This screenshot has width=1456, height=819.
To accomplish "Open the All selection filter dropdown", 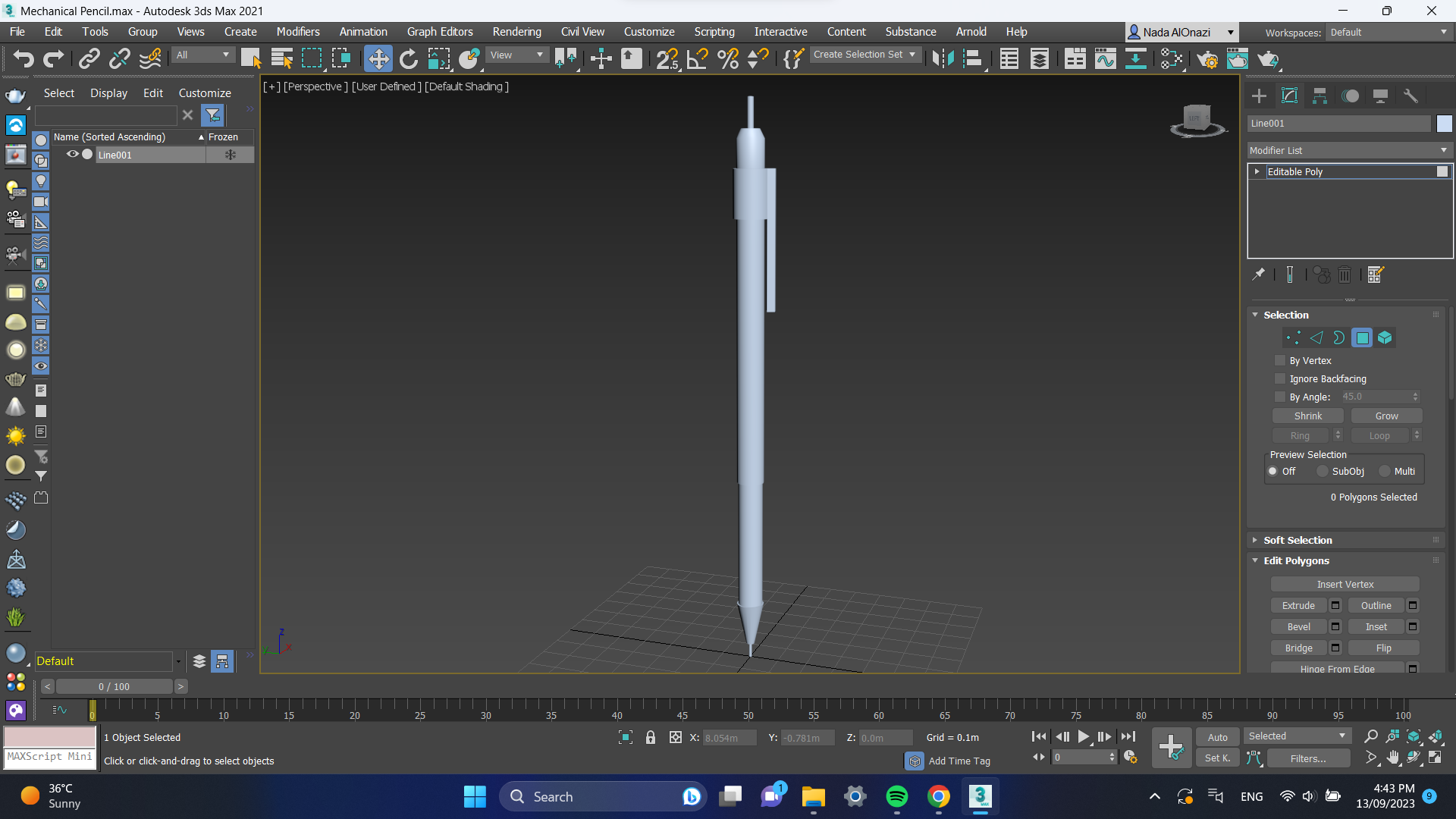I will 202,55.
